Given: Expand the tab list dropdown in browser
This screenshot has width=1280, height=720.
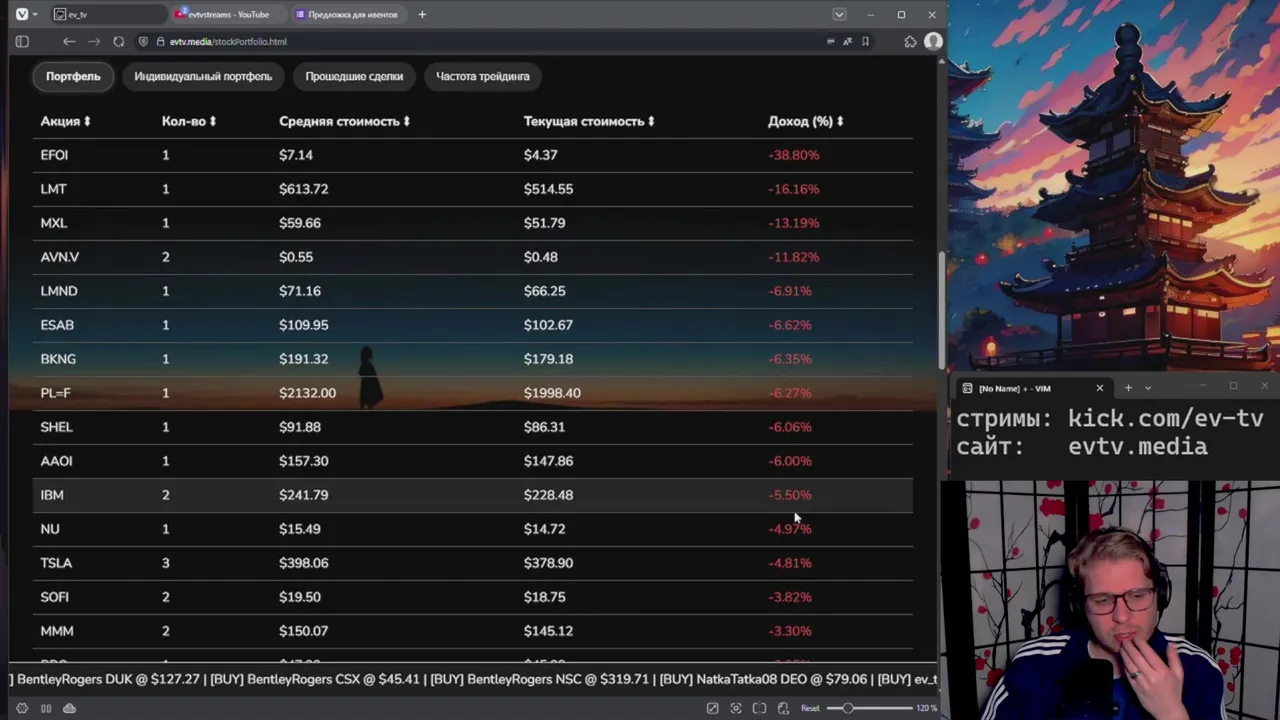Looking at the screenshot, I should [839, 14].
